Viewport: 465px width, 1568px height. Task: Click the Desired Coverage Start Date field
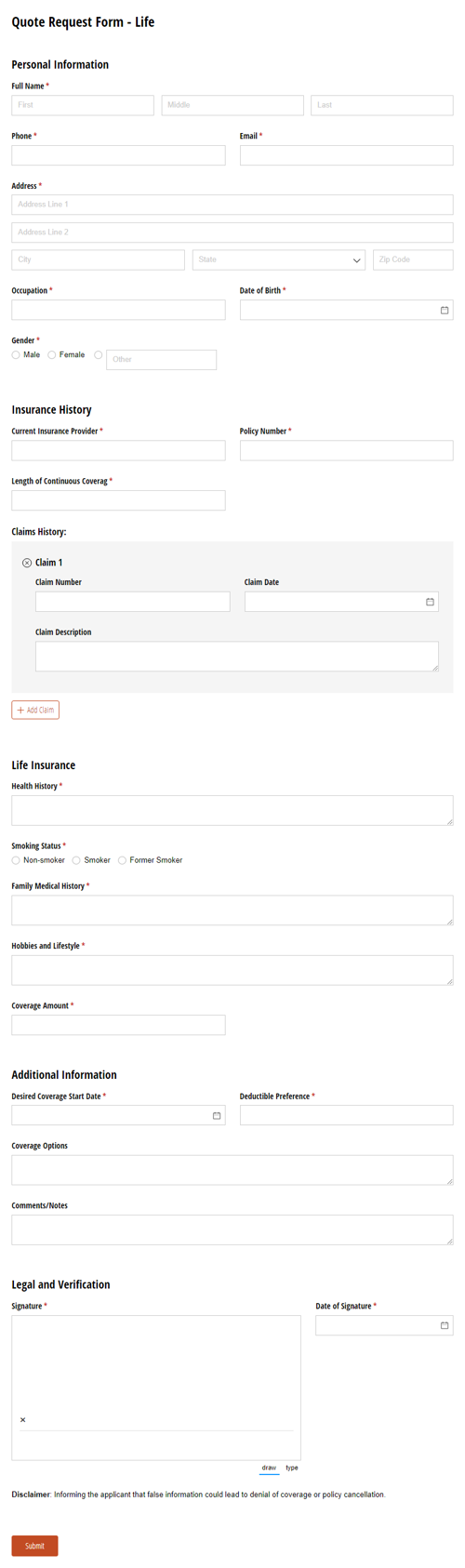[119, 1115]
